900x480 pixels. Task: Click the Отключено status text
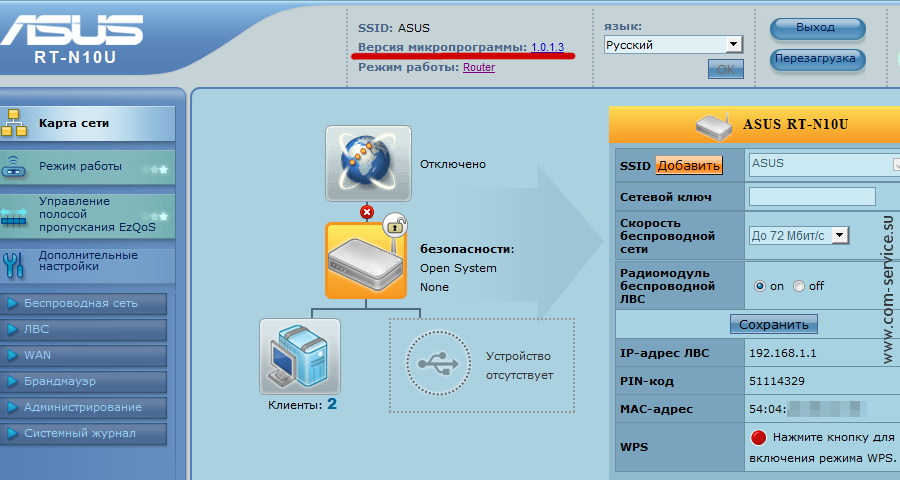[x=453, y=164]
